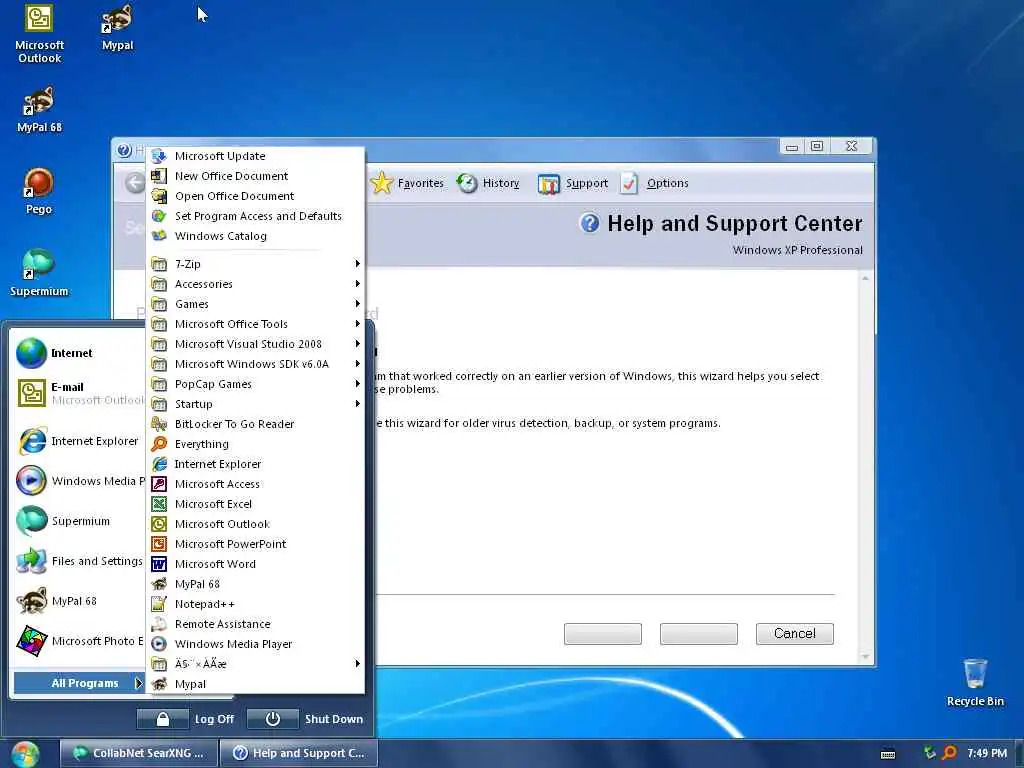Open the Pego desktop icon

(39, 191)
